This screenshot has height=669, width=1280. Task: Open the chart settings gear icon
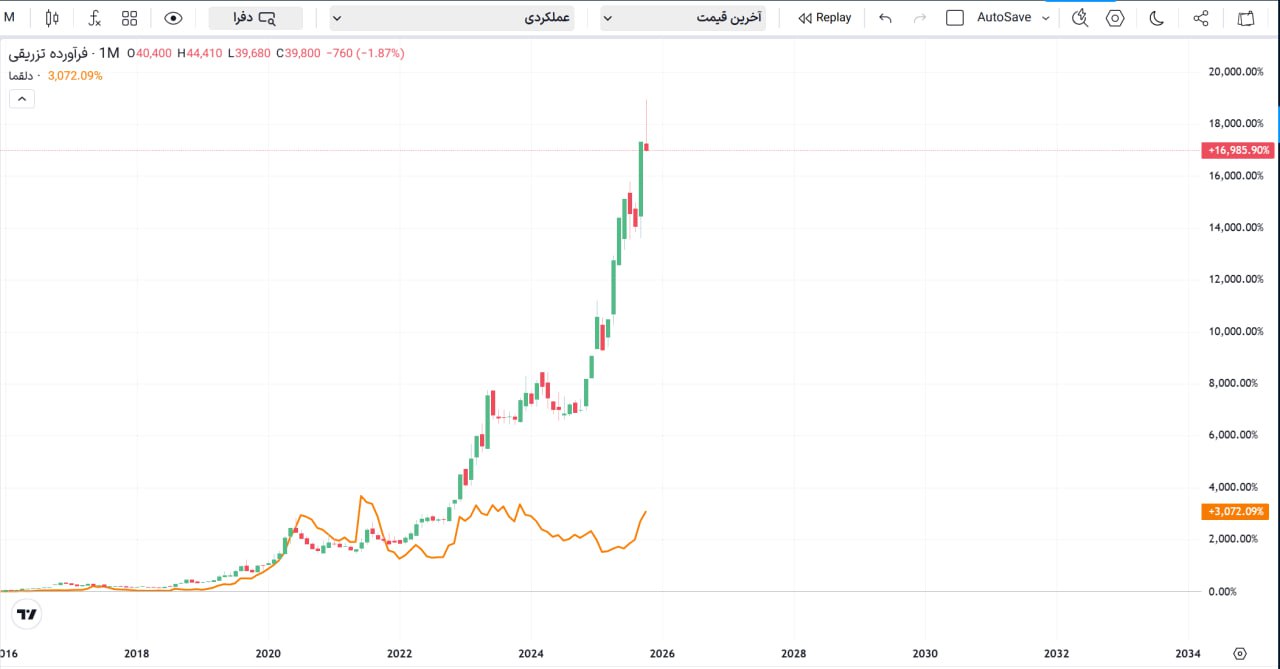[1115, 17]
